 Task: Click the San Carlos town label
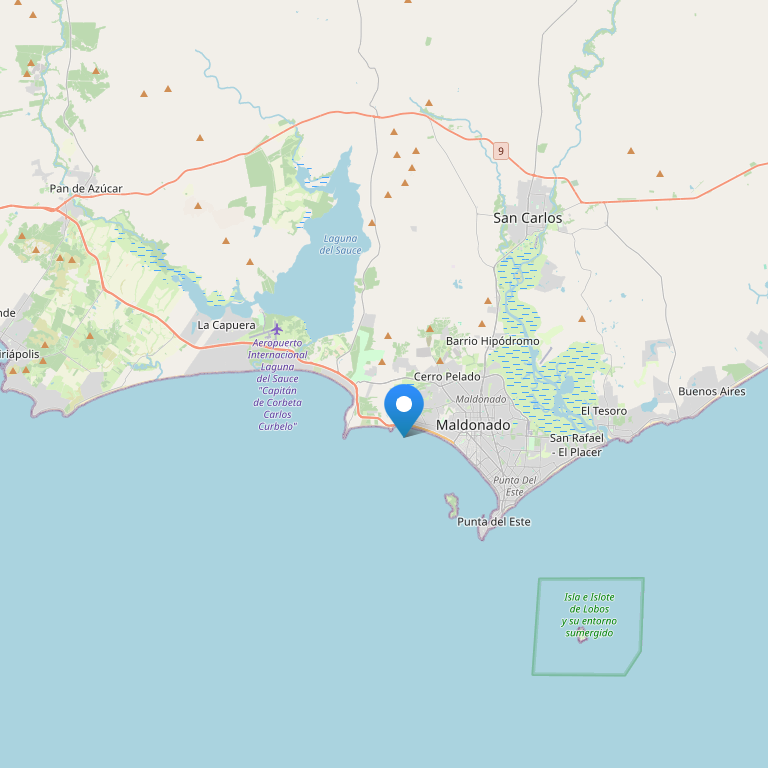pyautogui.click(x=528, y=218)
